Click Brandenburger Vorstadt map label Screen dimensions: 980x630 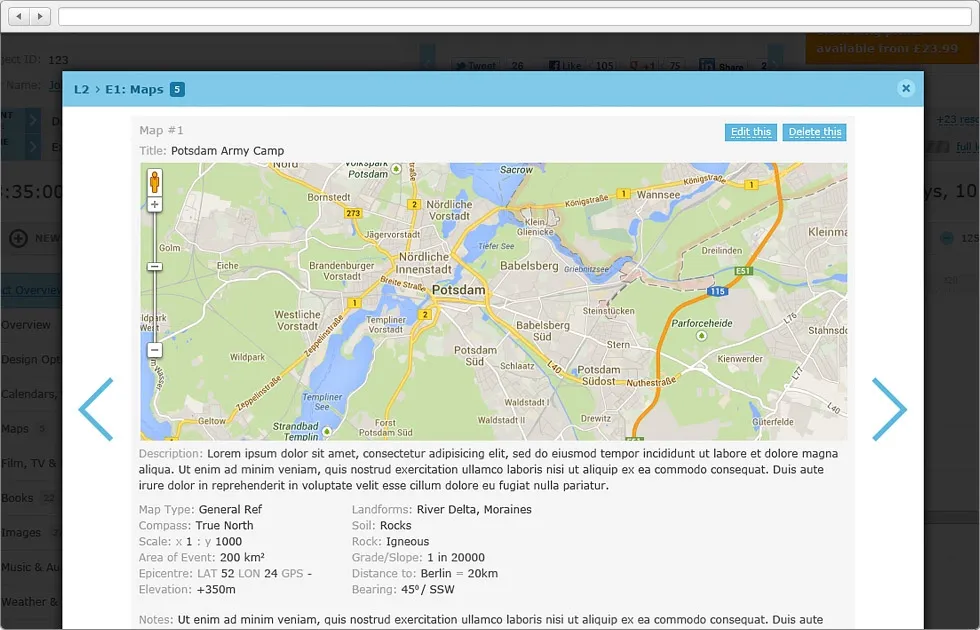(341, 271)
